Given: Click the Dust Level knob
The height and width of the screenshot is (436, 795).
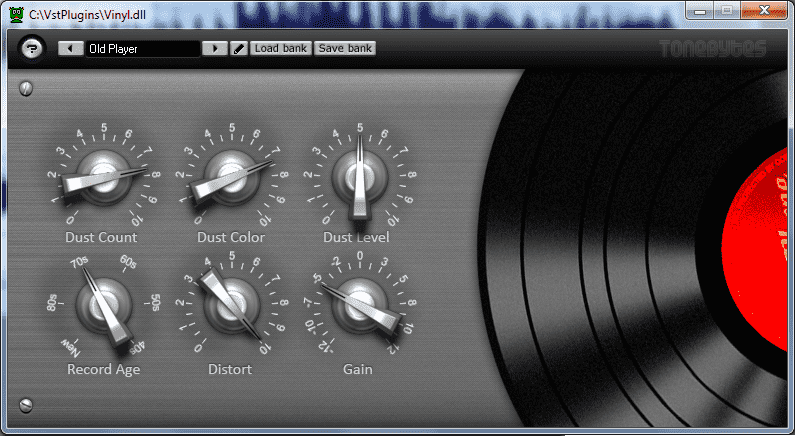Looking at the screenshot, I should click(359, 176).
